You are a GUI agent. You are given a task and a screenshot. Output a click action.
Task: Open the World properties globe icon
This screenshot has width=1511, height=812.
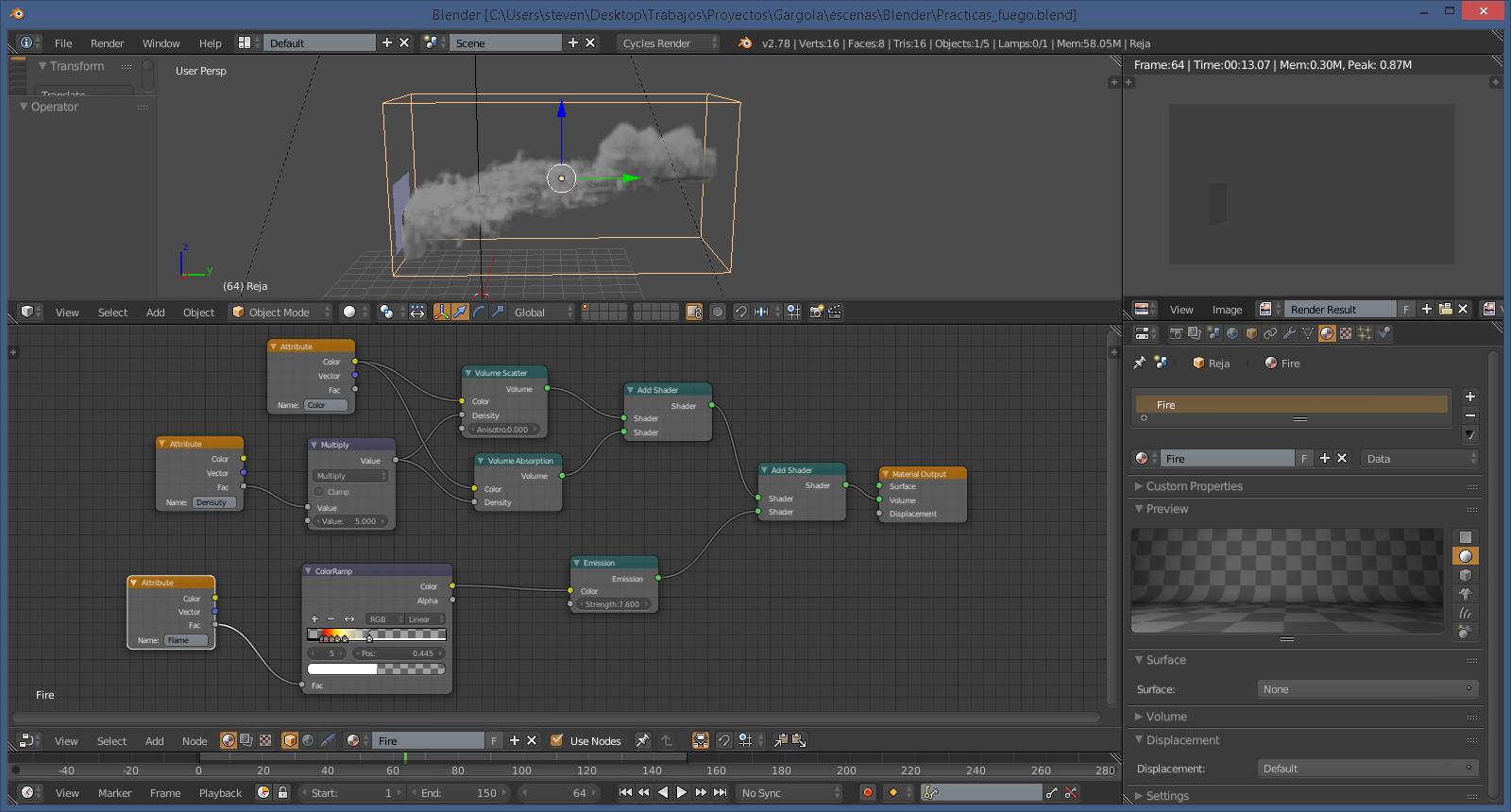point(1232,333)
